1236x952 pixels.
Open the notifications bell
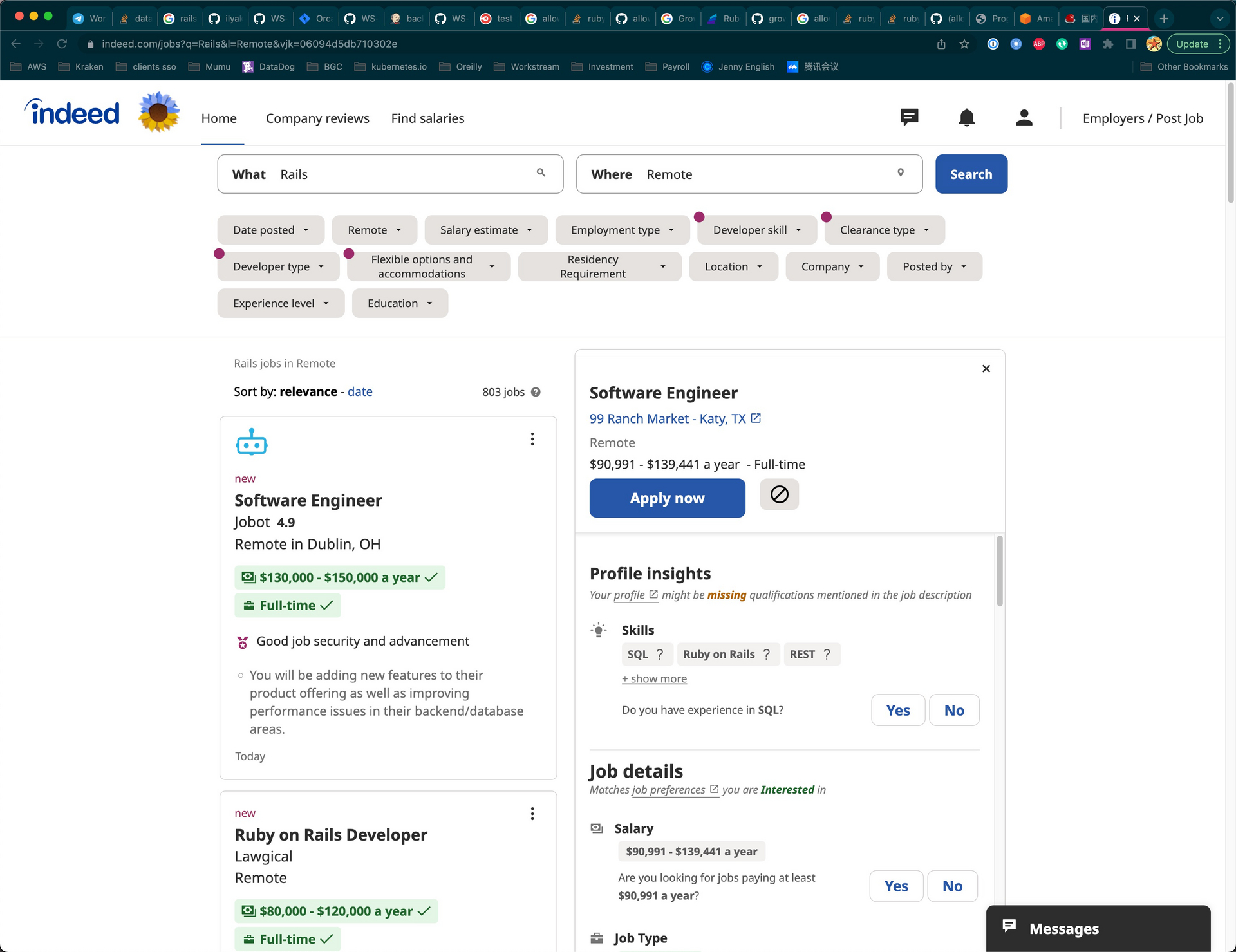pos(967,118)
